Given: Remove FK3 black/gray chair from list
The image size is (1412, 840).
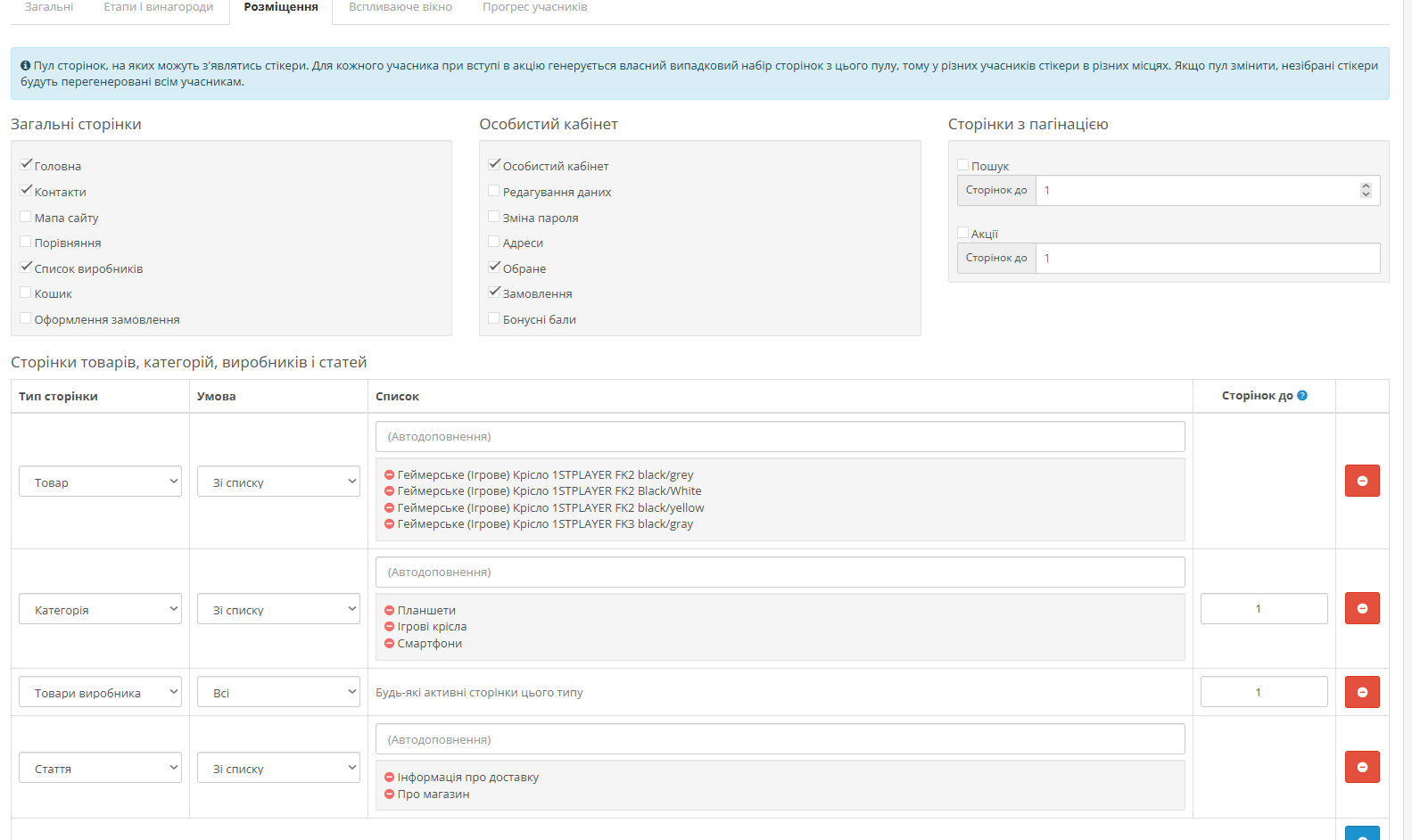Looking at the screenshot, I should click(x=389, y=524).
